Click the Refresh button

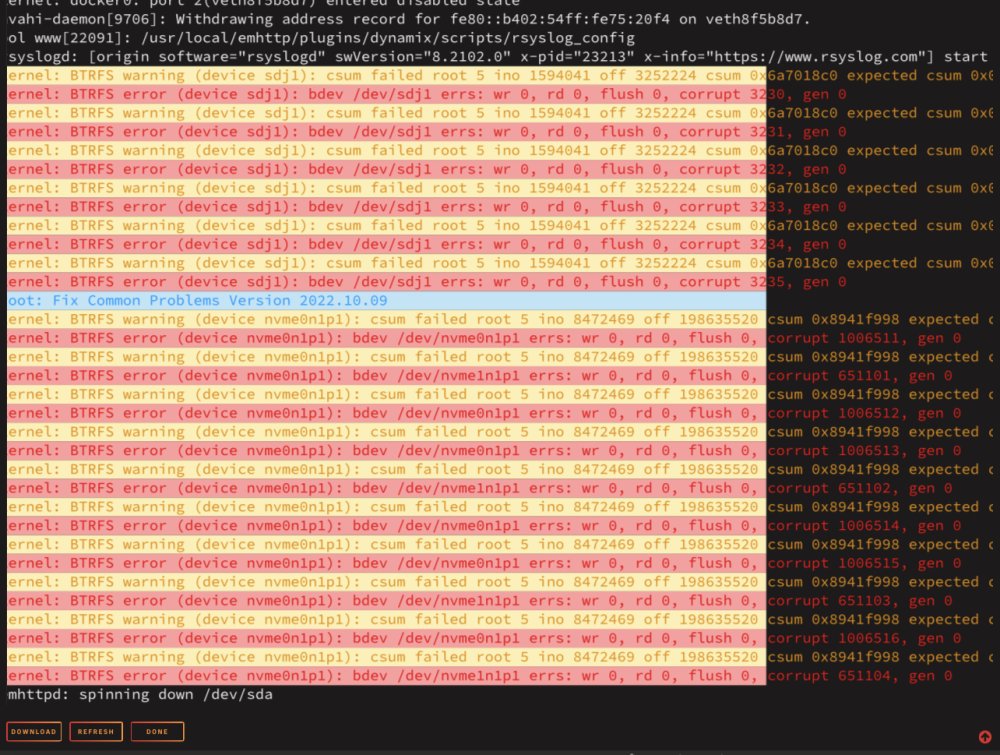click(x=96, y=731)
